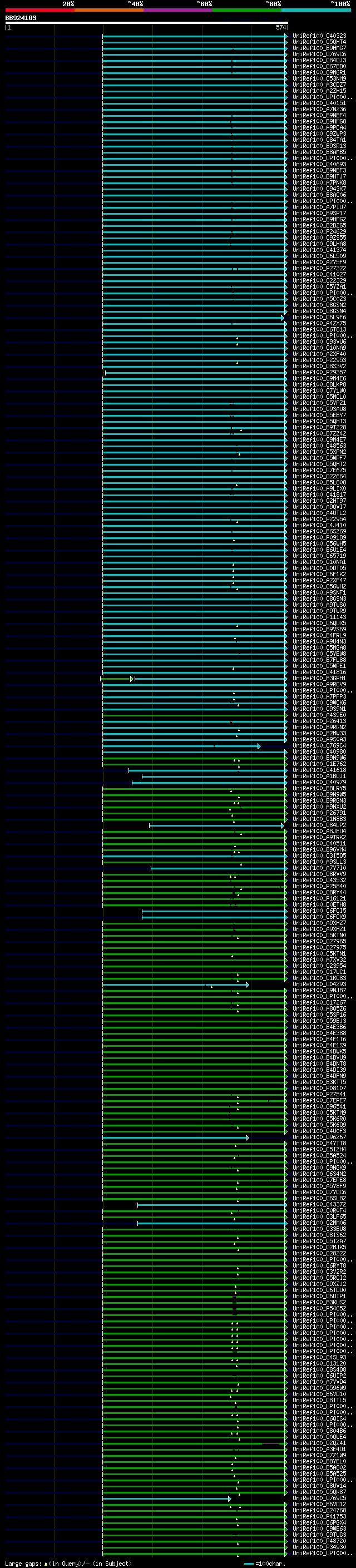Select UniRef100_P16121 label
Image resolution: width=356 pixels, height=1568 pixels.
click(x=319, y=898)
